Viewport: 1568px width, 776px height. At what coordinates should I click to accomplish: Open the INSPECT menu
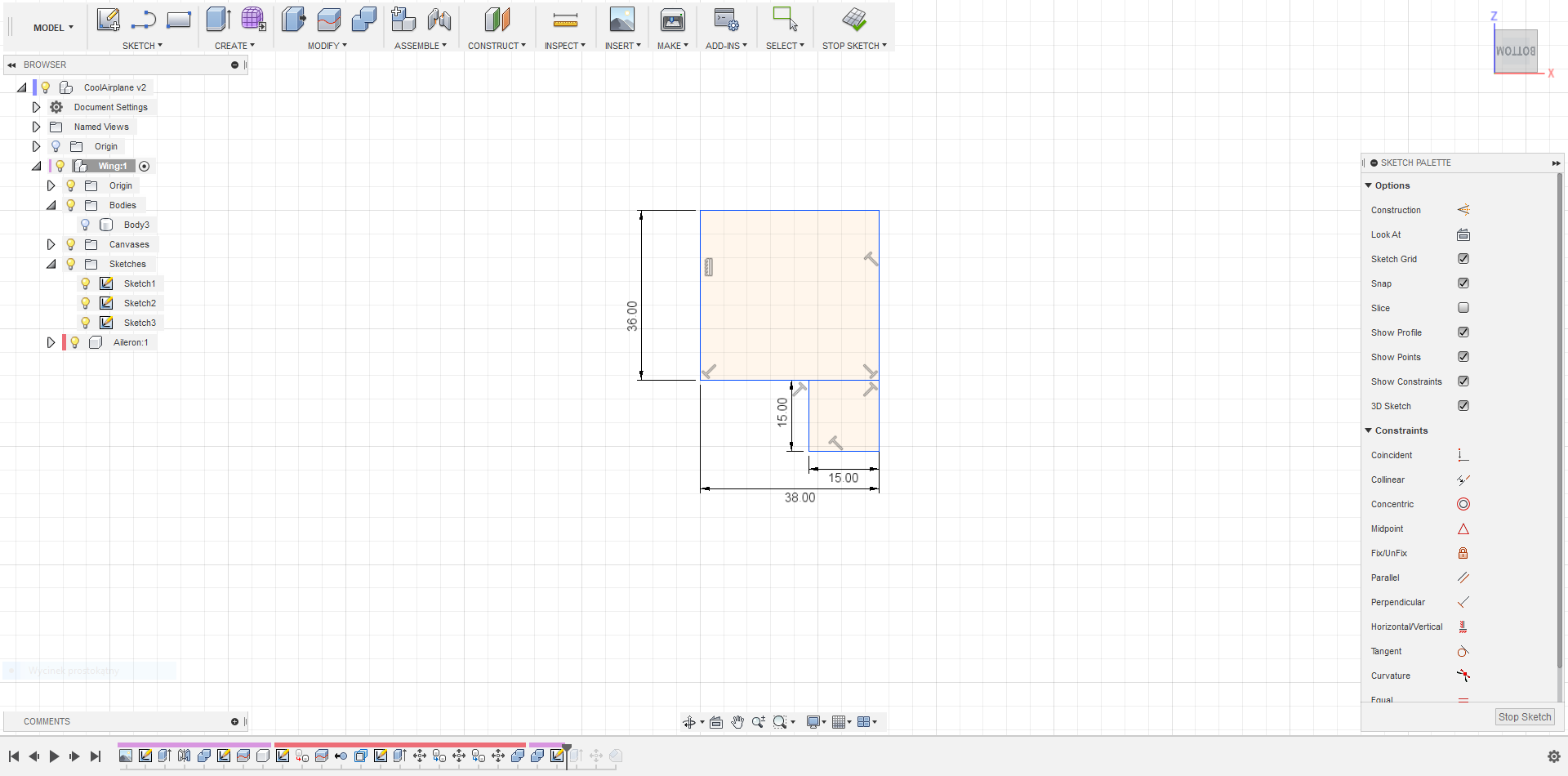tap(565, 46)
